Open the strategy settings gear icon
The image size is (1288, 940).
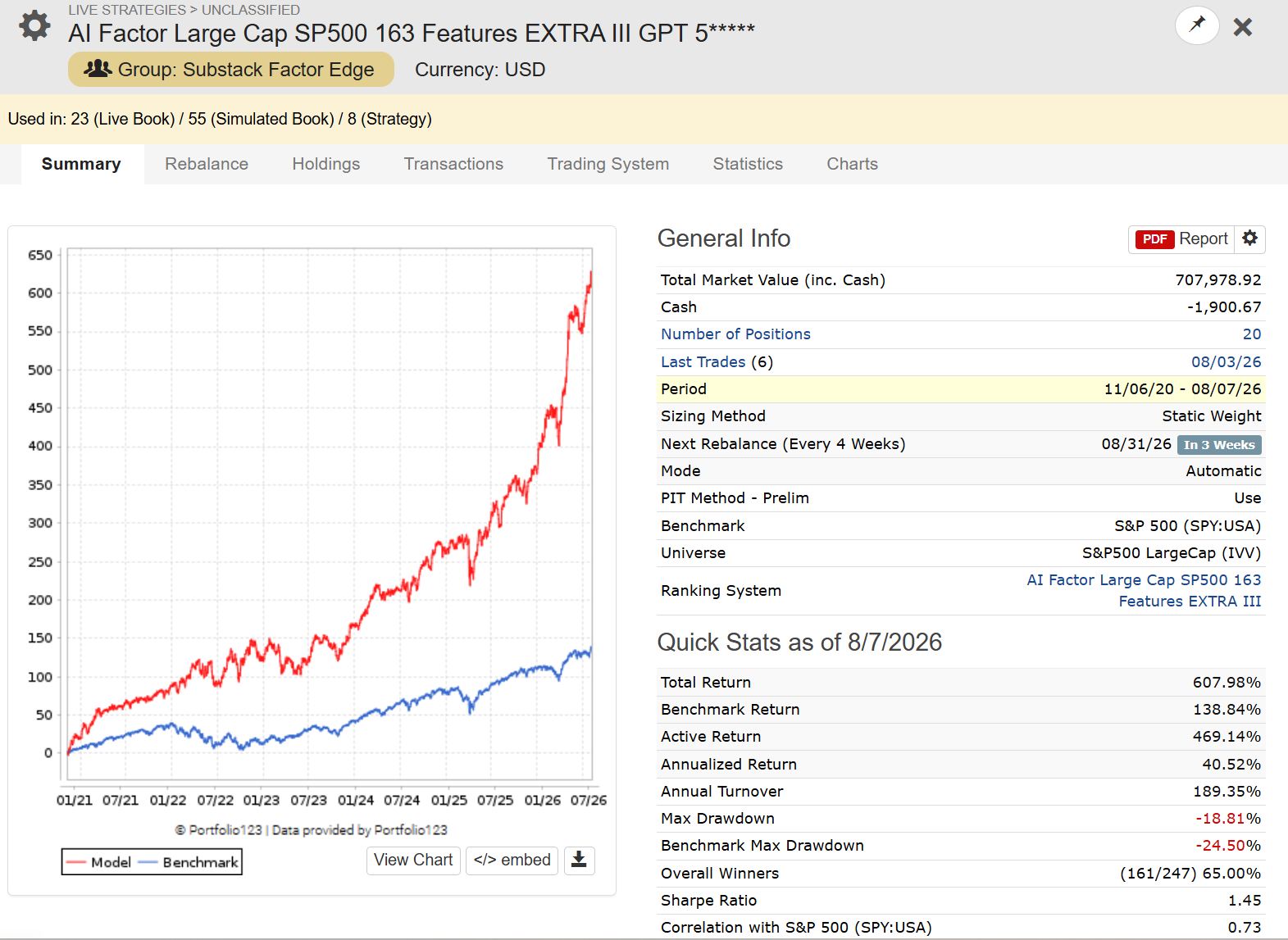coord(34,26)
